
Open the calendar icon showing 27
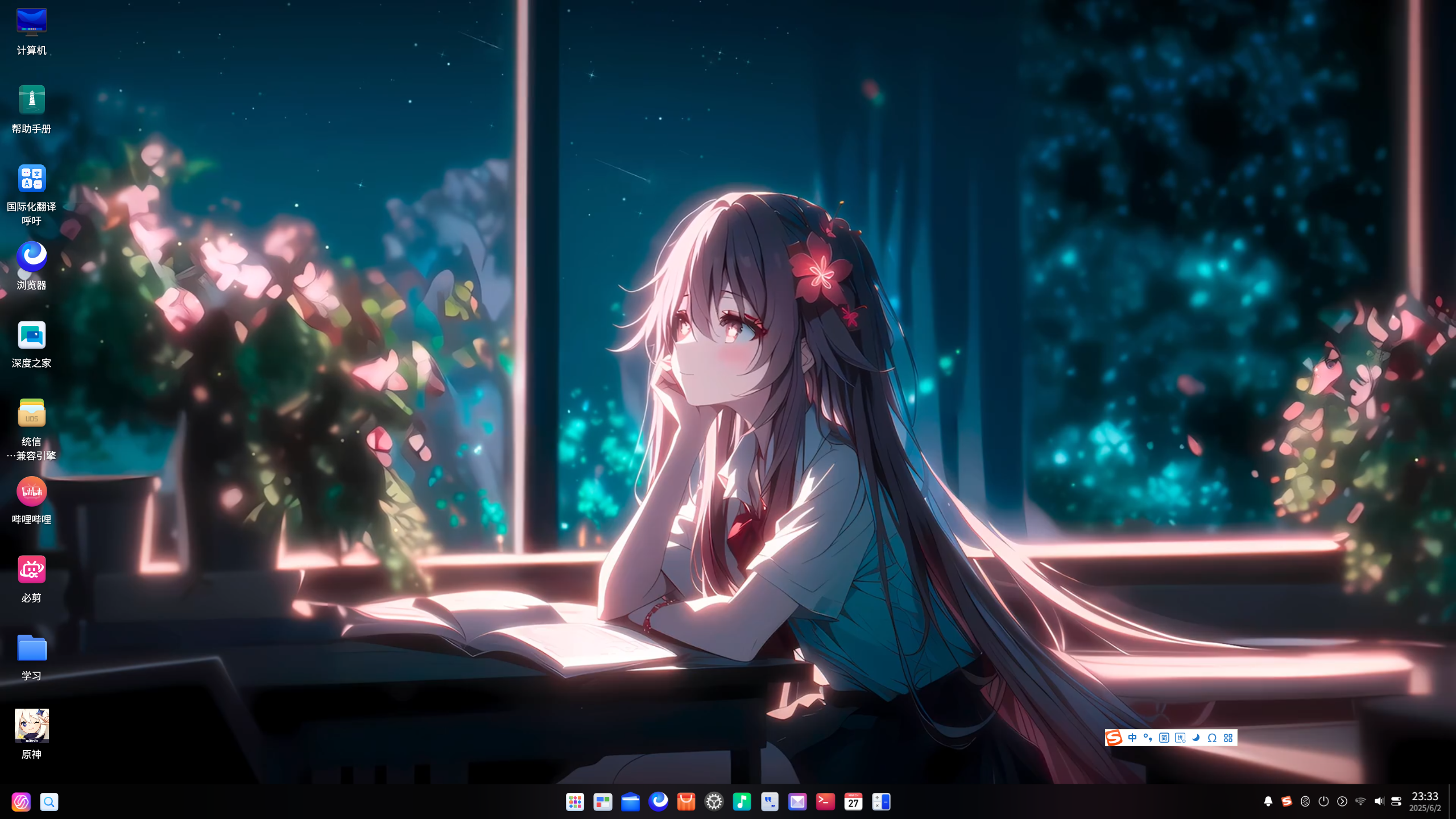854,802
